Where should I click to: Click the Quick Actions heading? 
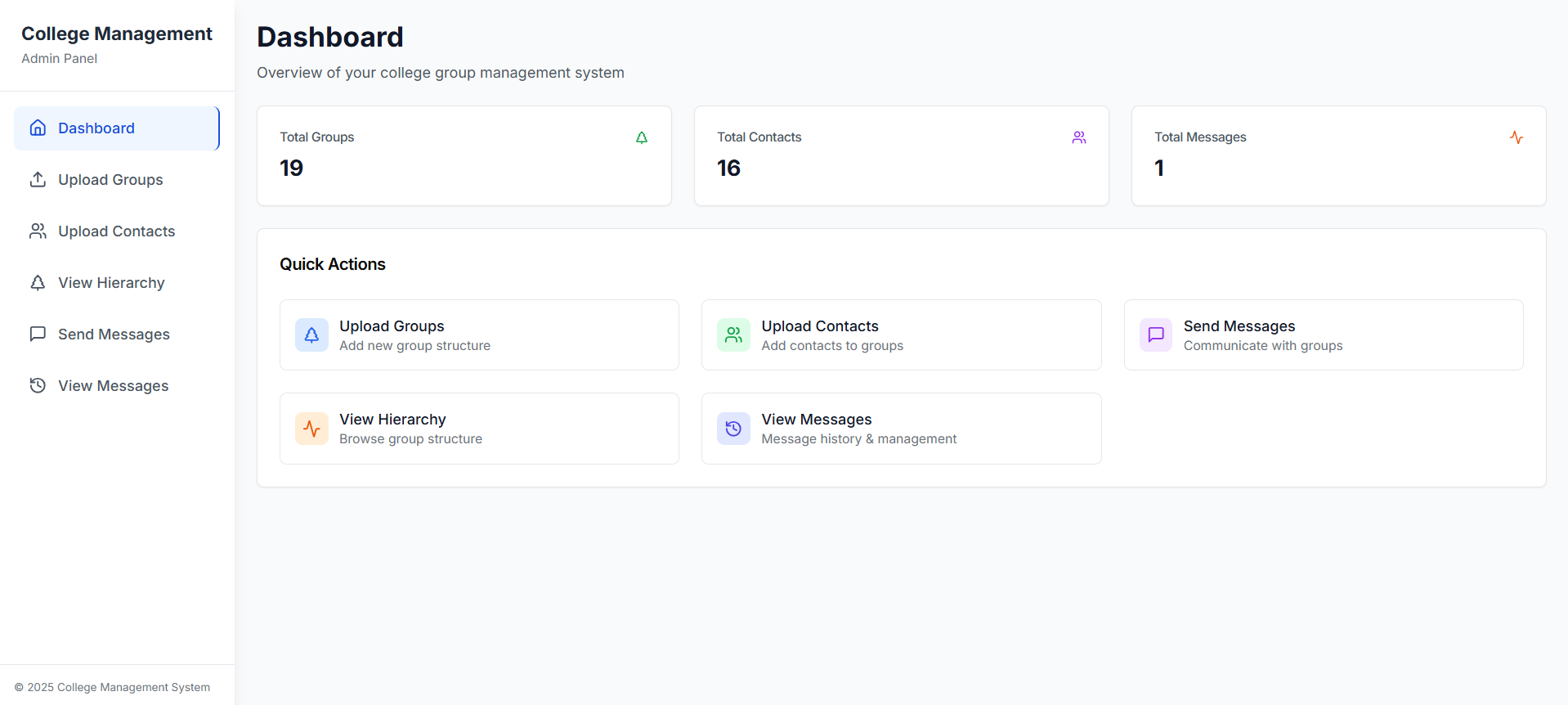(x=333, y=264)
